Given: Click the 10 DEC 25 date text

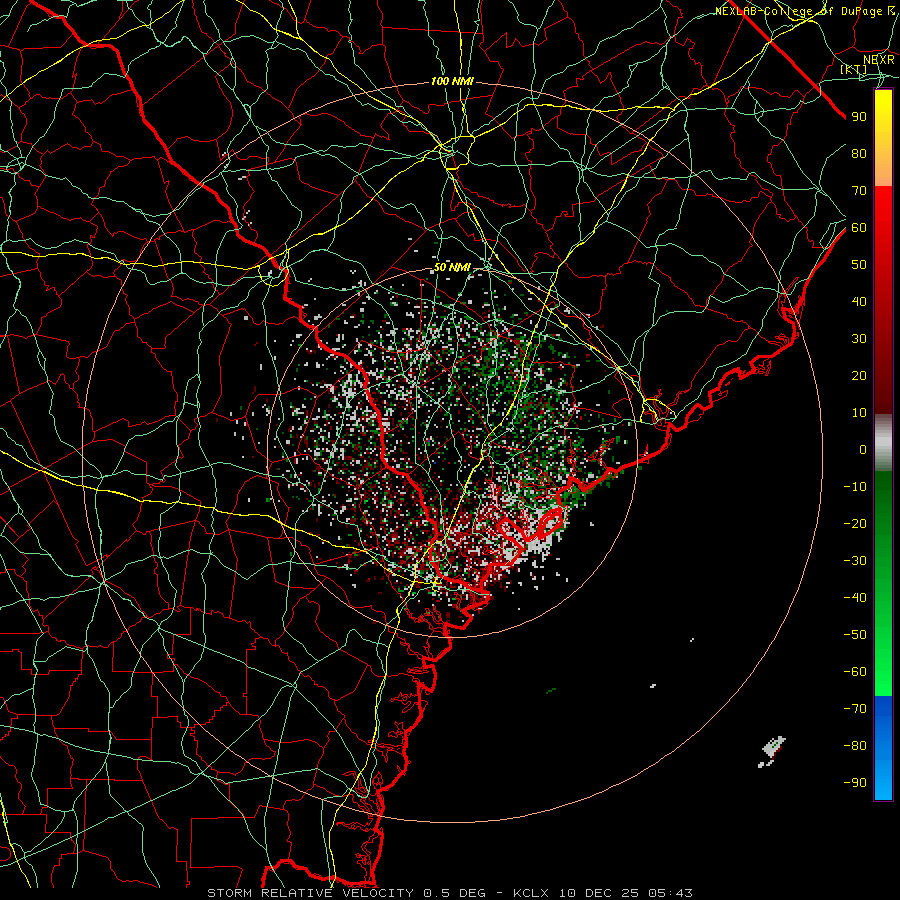Looking at the screenshot, I should point(599,893).
